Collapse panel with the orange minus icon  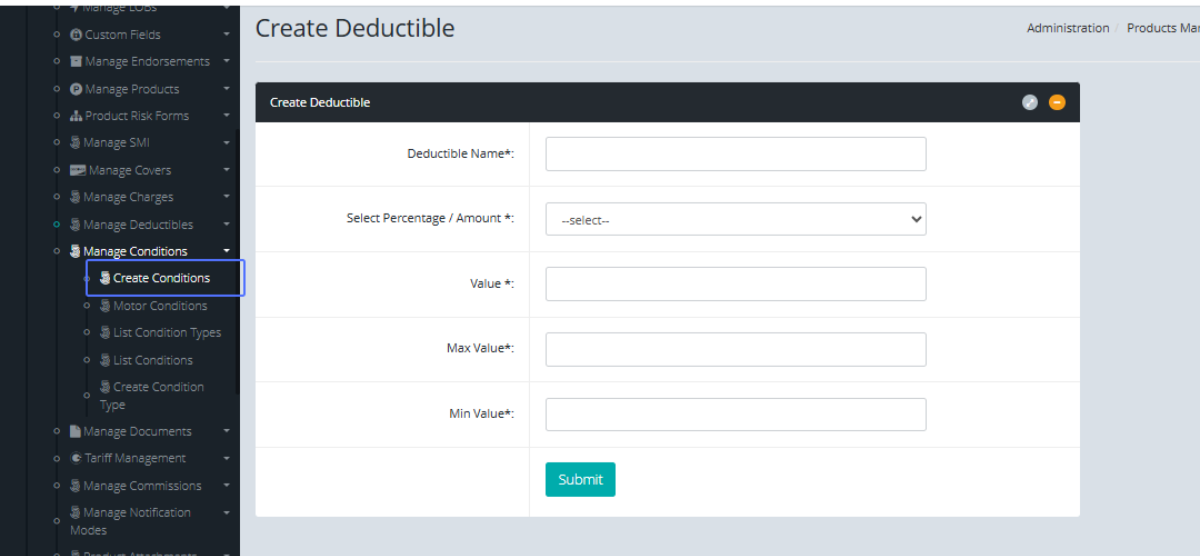[1057, 102]
